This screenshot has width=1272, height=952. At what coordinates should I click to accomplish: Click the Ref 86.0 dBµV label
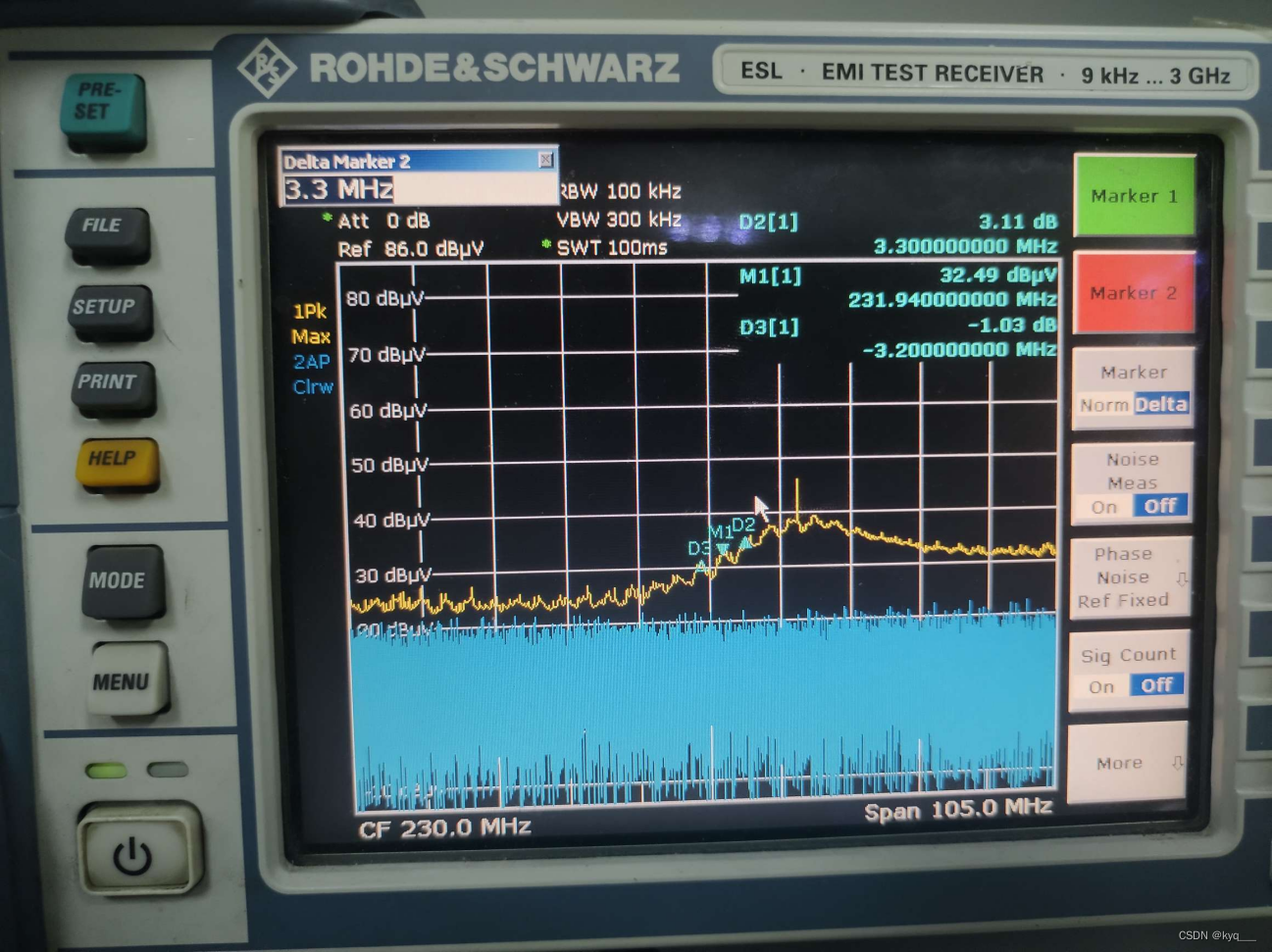tap(411, 249)
